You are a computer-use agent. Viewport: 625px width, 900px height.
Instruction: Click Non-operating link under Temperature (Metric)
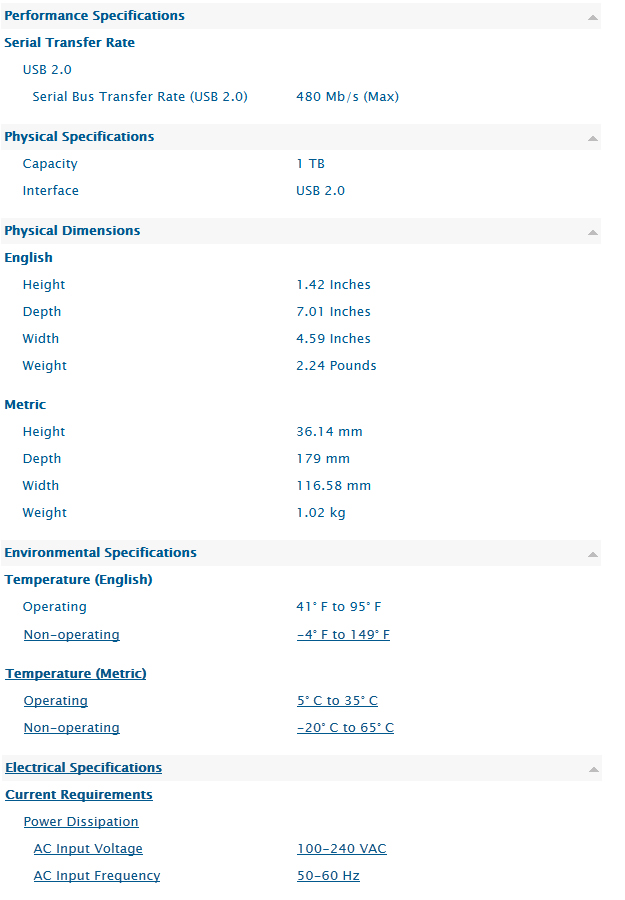point(71,728)
